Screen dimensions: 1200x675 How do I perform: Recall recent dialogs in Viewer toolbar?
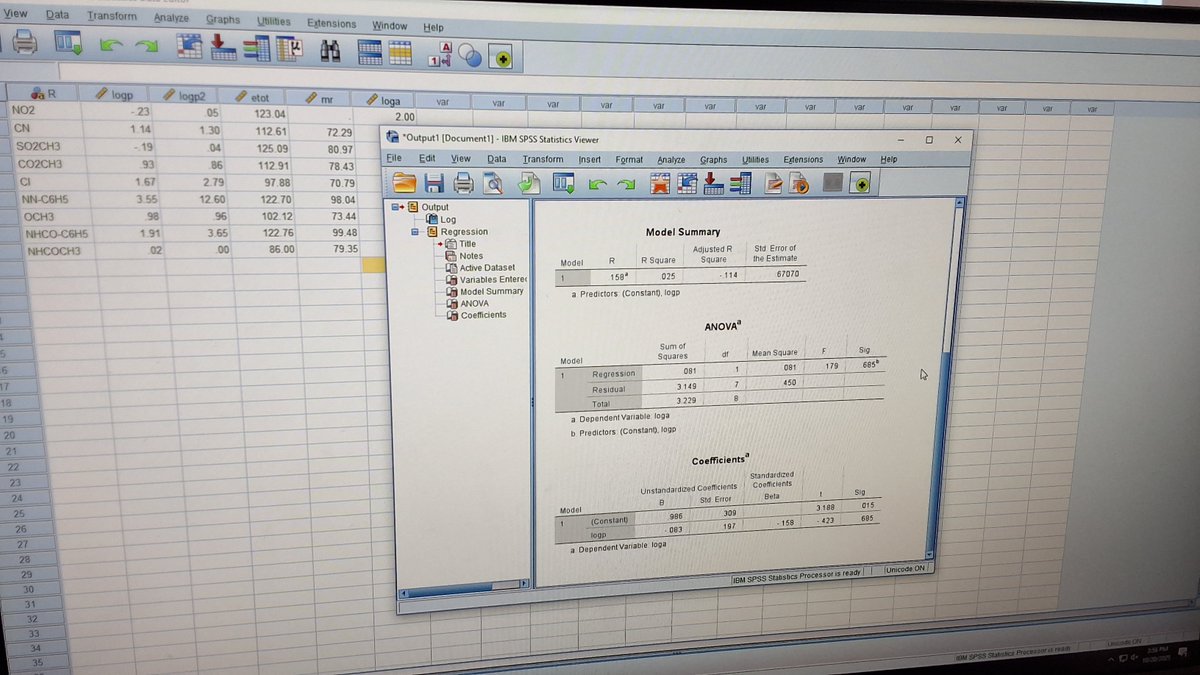point(565,184)
